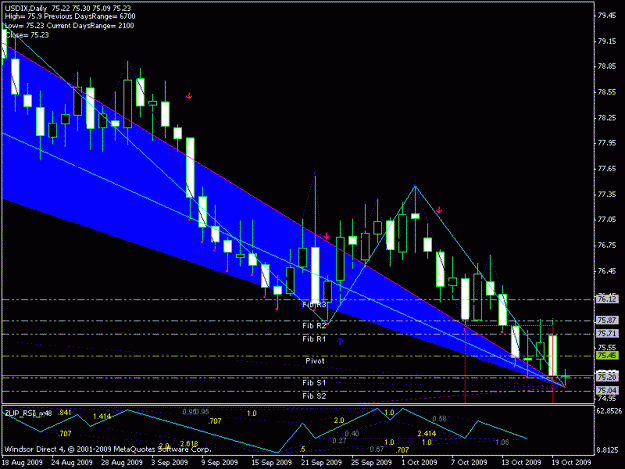Click the 77.05 price scale value
Image resolution: width=625 pixels, height=469 pixels.
(x=607, y=220)
